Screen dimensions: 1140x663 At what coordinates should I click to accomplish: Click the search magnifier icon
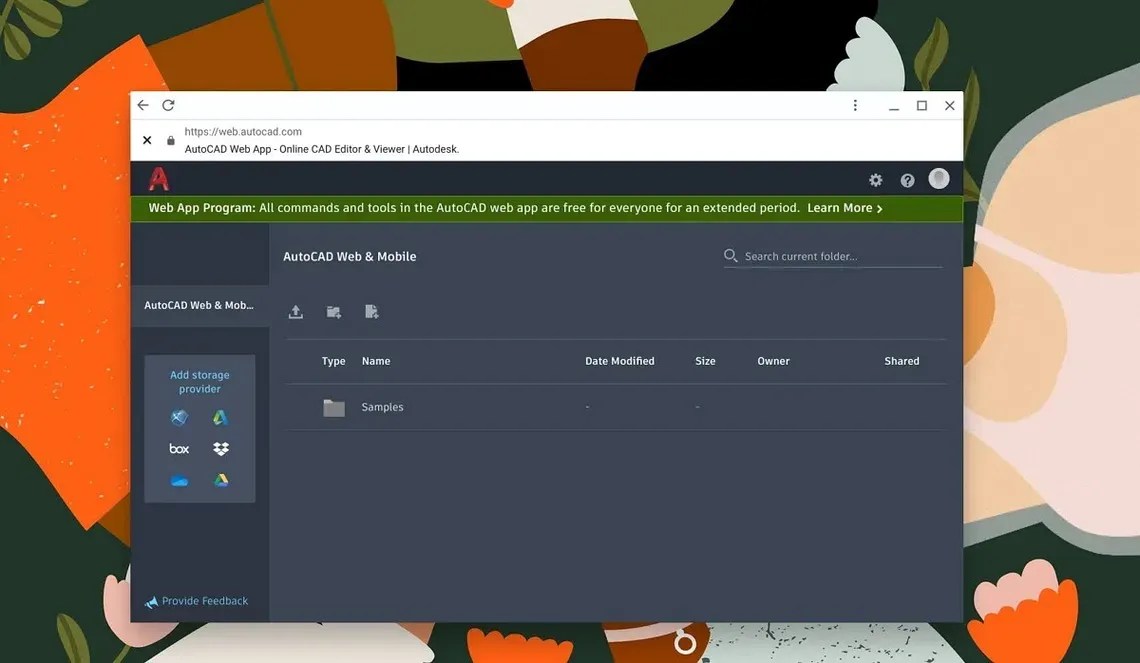(x=731, y=255)
